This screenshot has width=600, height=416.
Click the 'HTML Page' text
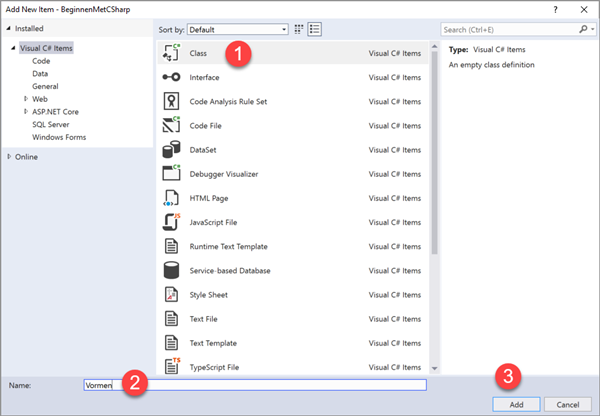point(209,198)
